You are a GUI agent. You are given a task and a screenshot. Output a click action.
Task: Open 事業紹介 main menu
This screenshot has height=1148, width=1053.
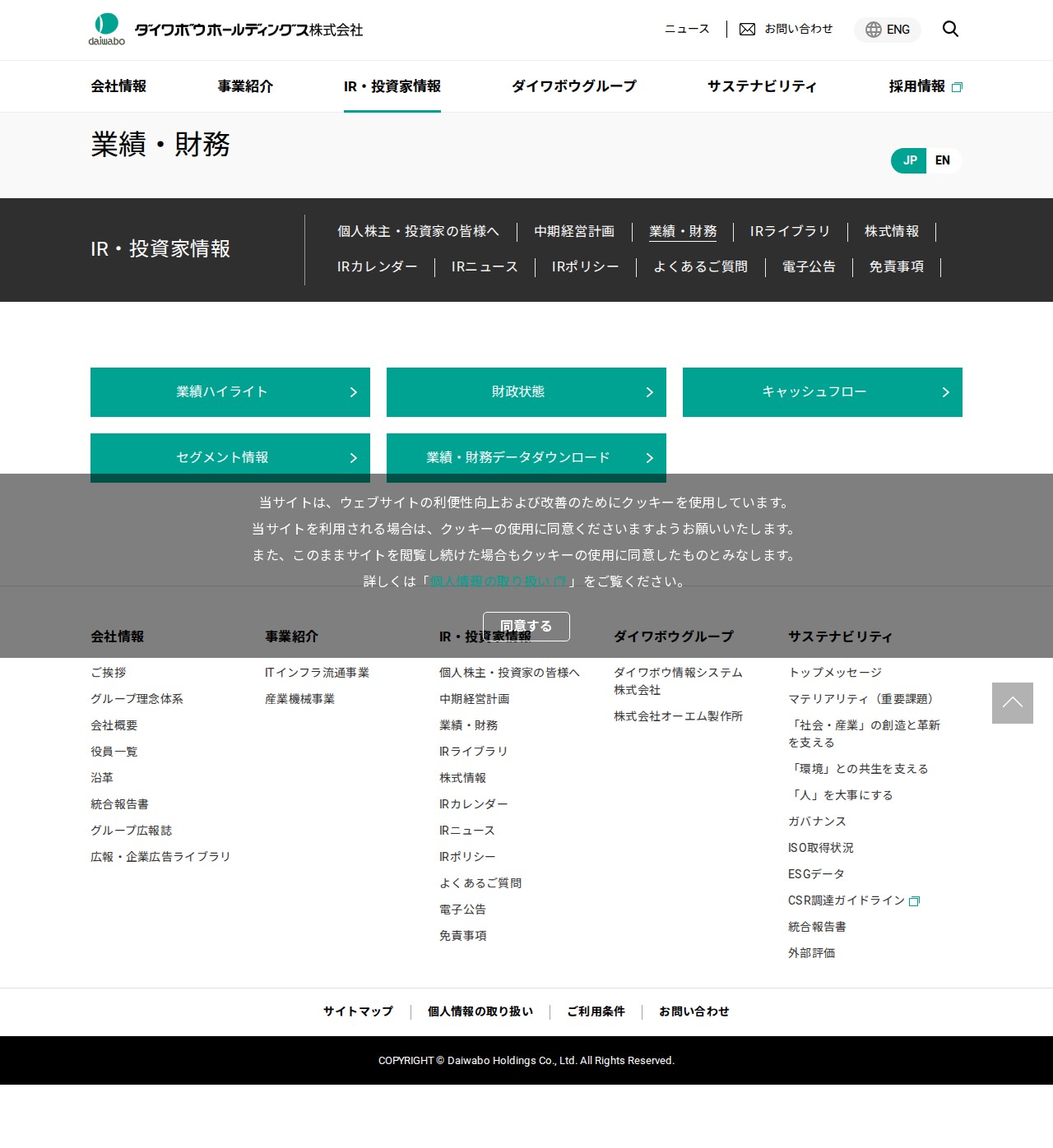pos(245,86)
